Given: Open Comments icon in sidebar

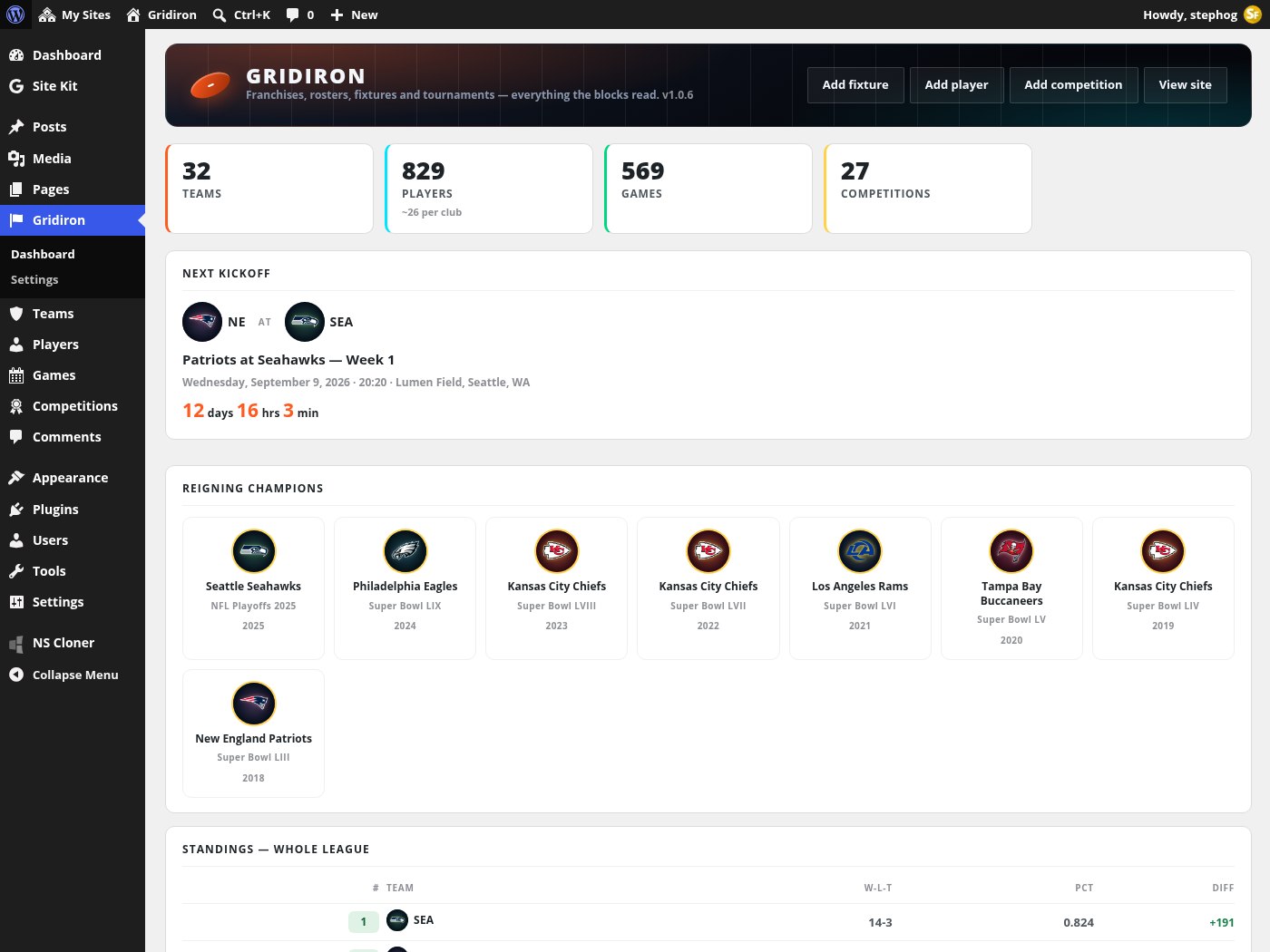Looking at the screenshot, I should click(x=16, y=437).
